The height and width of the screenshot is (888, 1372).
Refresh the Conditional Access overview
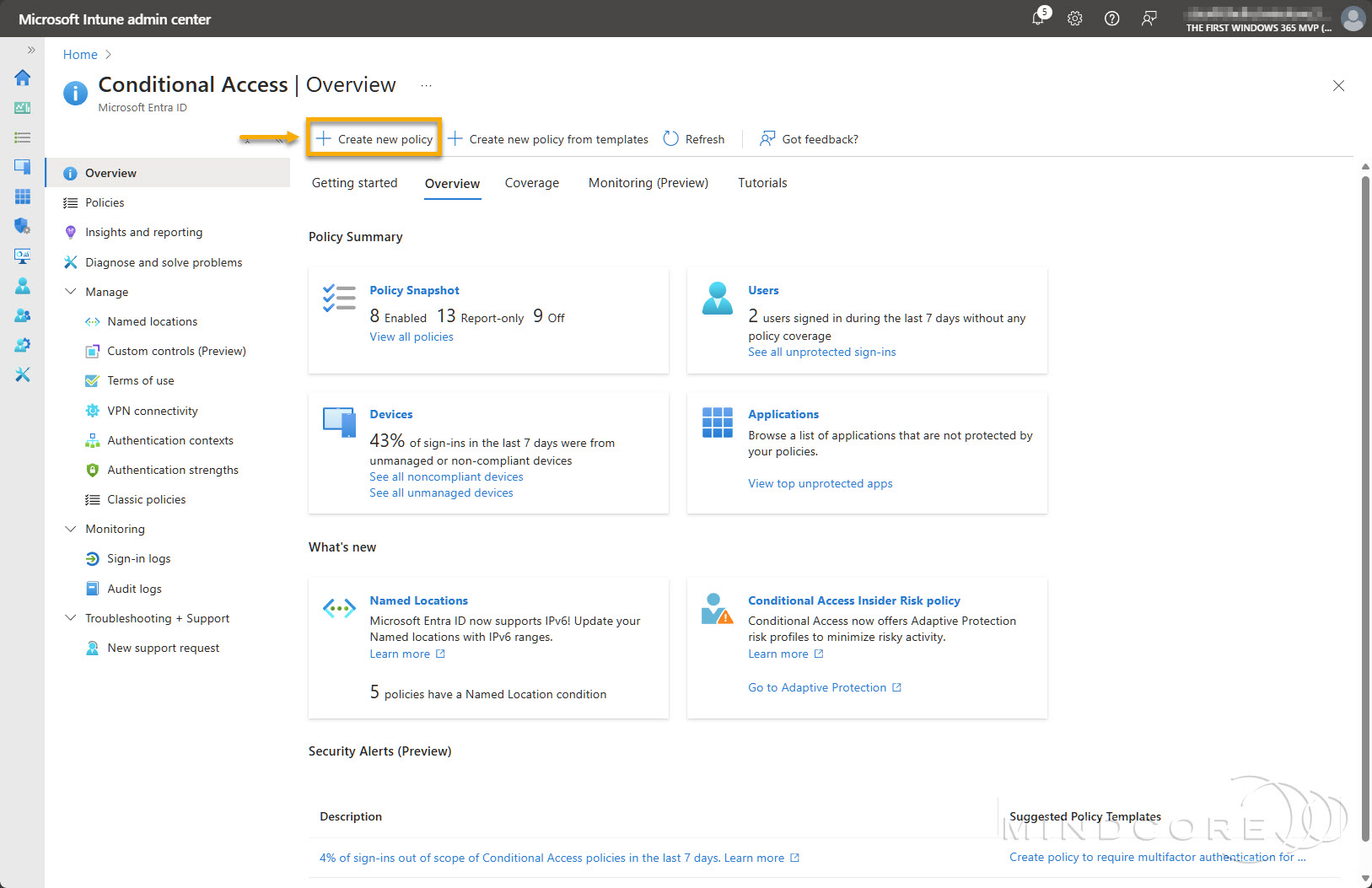[x=693, y=138]
